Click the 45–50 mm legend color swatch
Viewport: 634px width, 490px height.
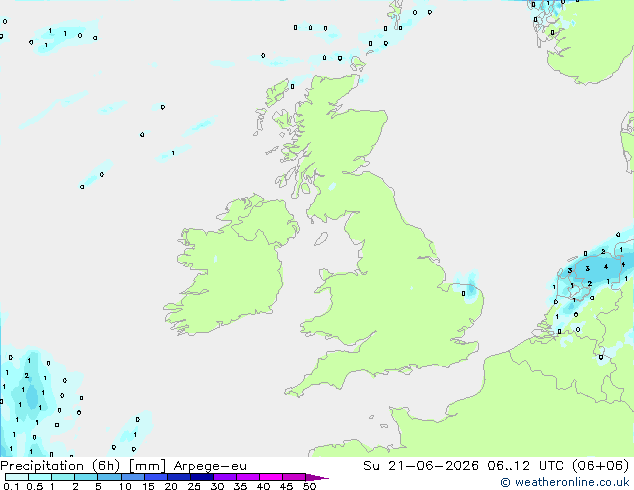(294, 477)
